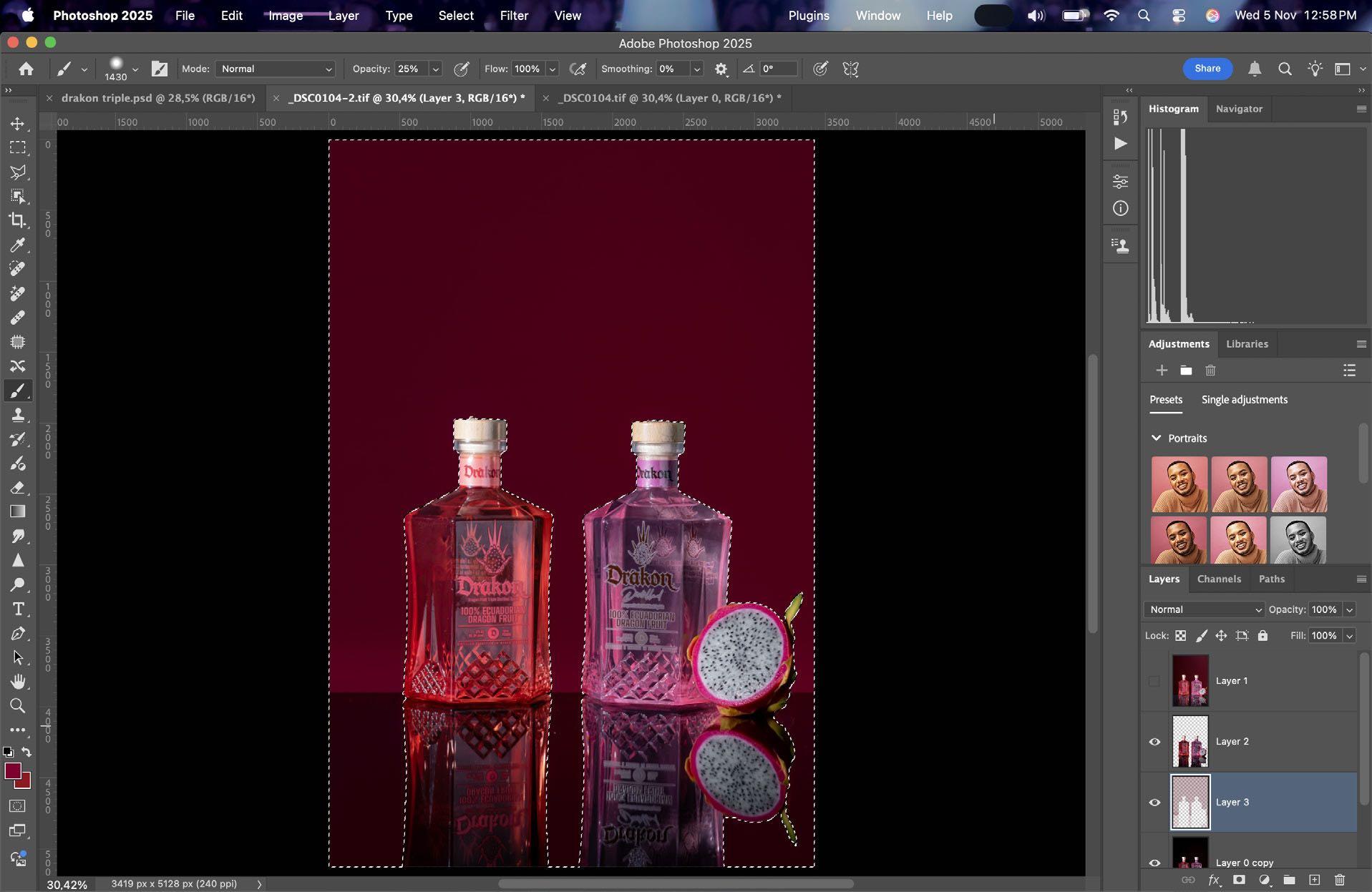Switch to drakon triple.psd document tab
This screenshot has width=1372, height=892.
(x=158, y=98)
